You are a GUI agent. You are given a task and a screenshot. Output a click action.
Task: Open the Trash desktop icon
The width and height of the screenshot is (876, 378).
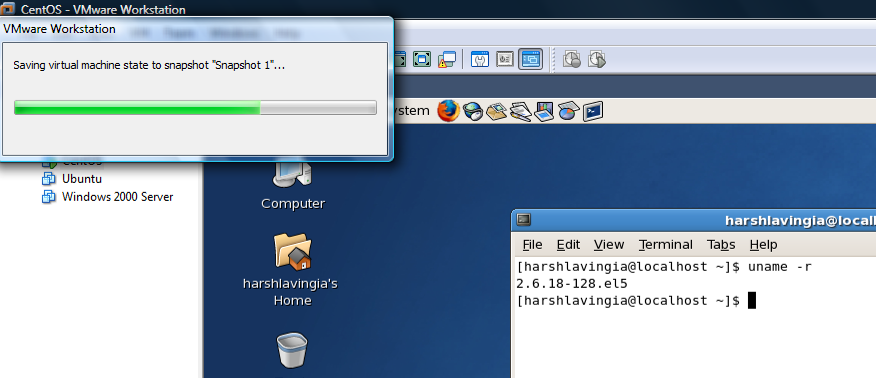pos(292,350)
